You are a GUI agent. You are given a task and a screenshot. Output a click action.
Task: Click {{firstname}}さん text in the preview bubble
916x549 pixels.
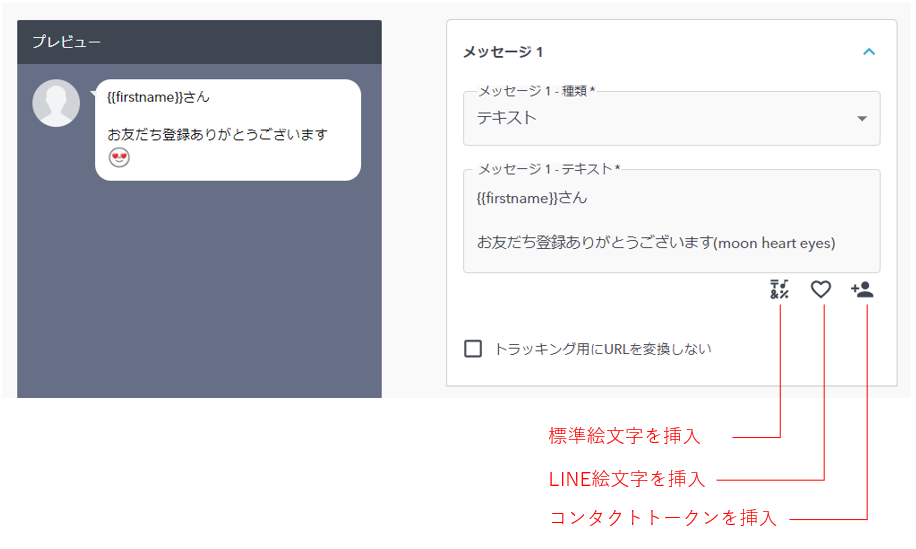tap(158, 98)
